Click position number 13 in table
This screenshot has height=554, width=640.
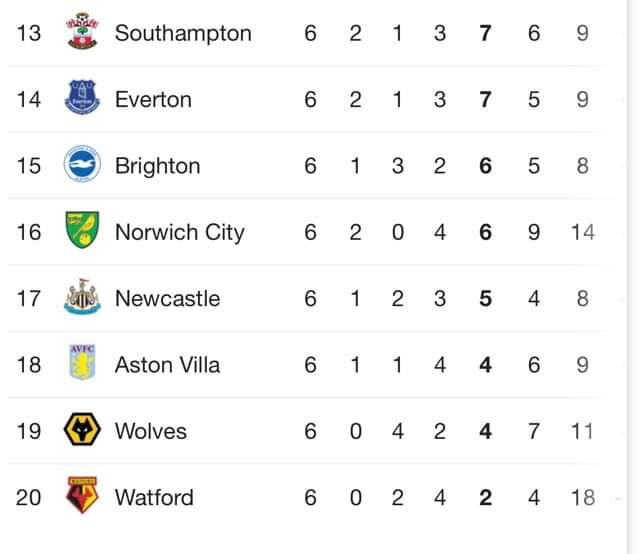pyautogui.click(x=29, y=33)
